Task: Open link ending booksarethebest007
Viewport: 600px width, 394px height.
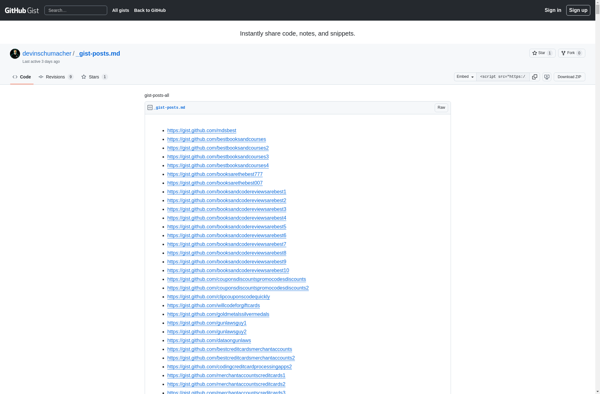Action: [215, 183]
